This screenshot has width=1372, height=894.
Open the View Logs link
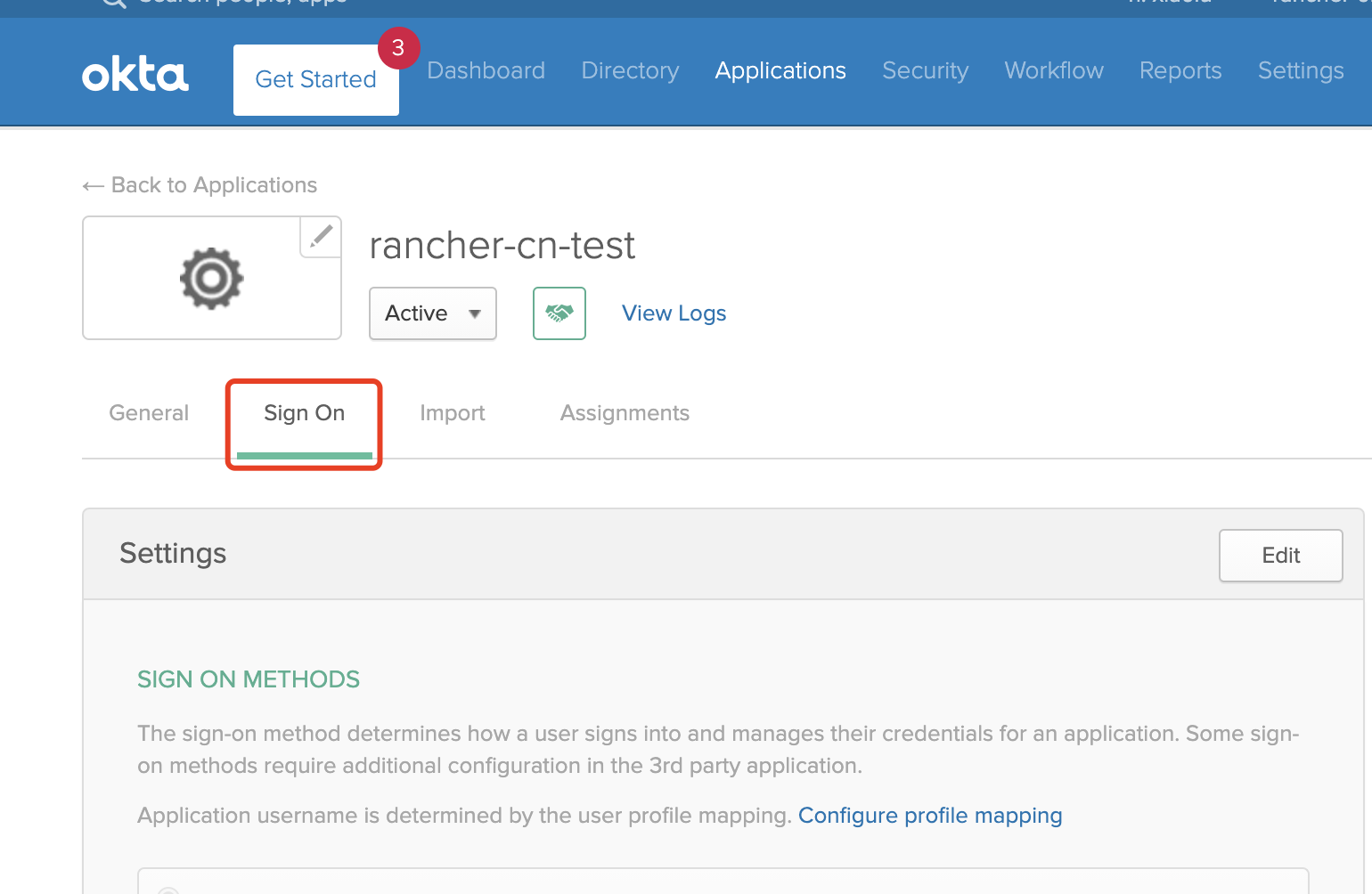click(x=674, y=313)
